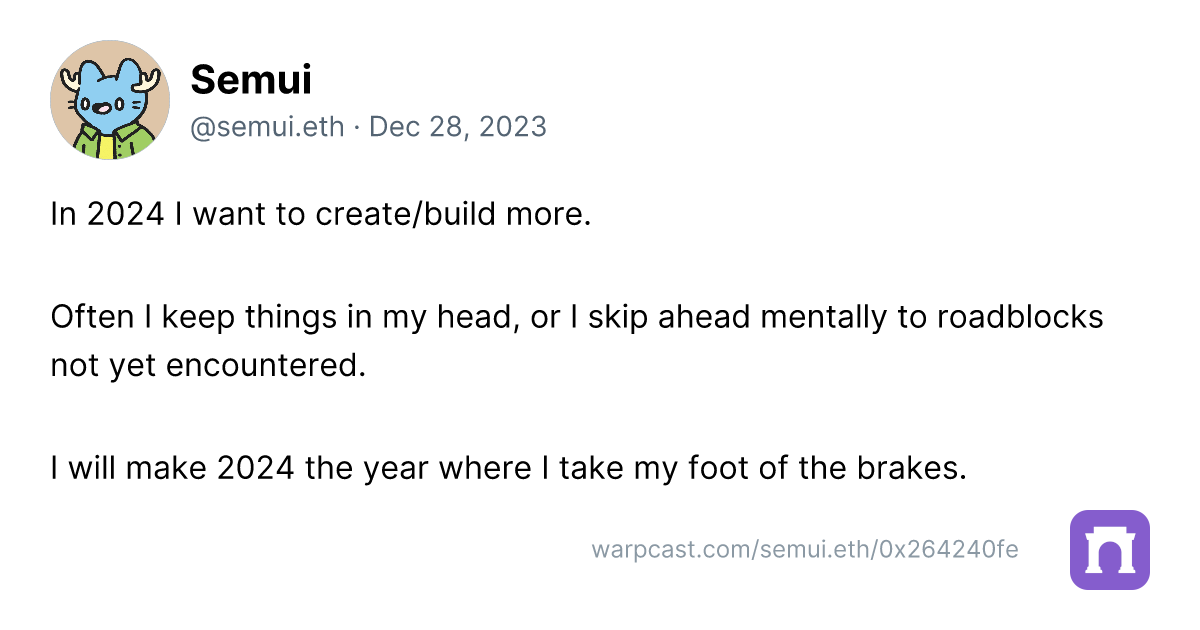The width and height of the screenshot is (1200, 630).
Task: Follow the warpcast.com/semui.eth/0x264240fe link
Action: (x=805, y=549)
